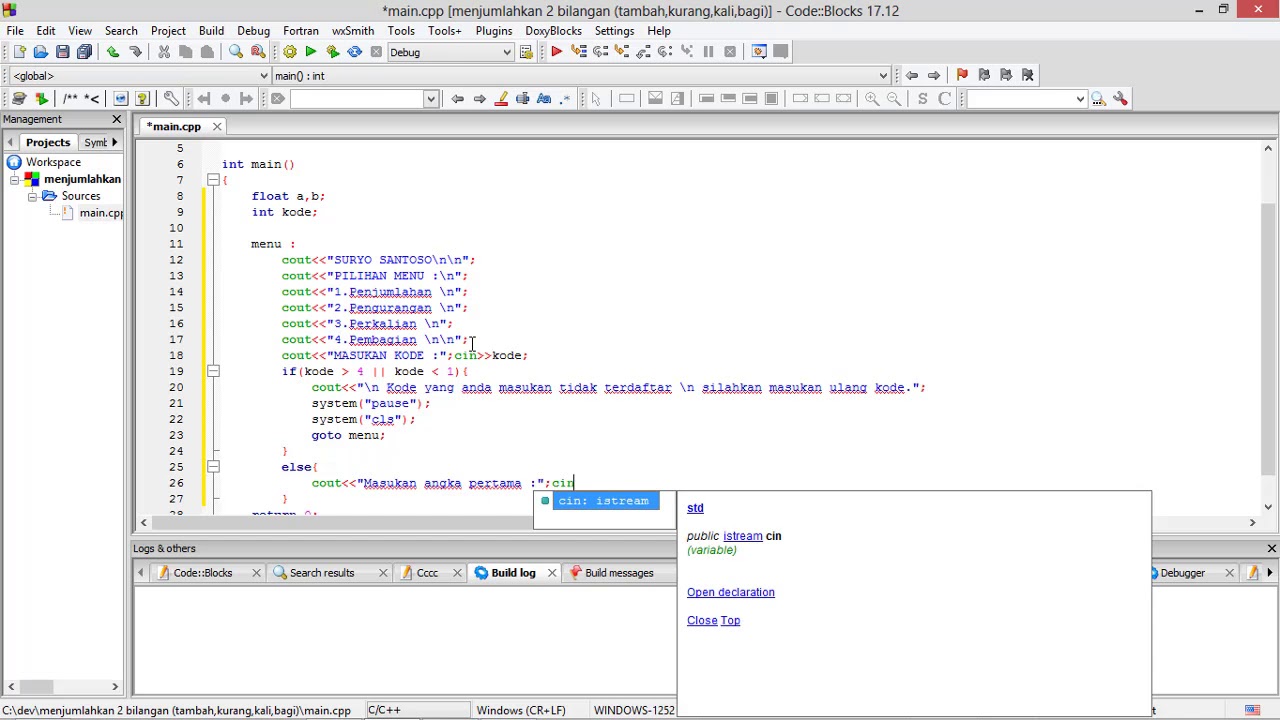Click the Open file folder icon
1280x720 pixels.
pos(40,52)
